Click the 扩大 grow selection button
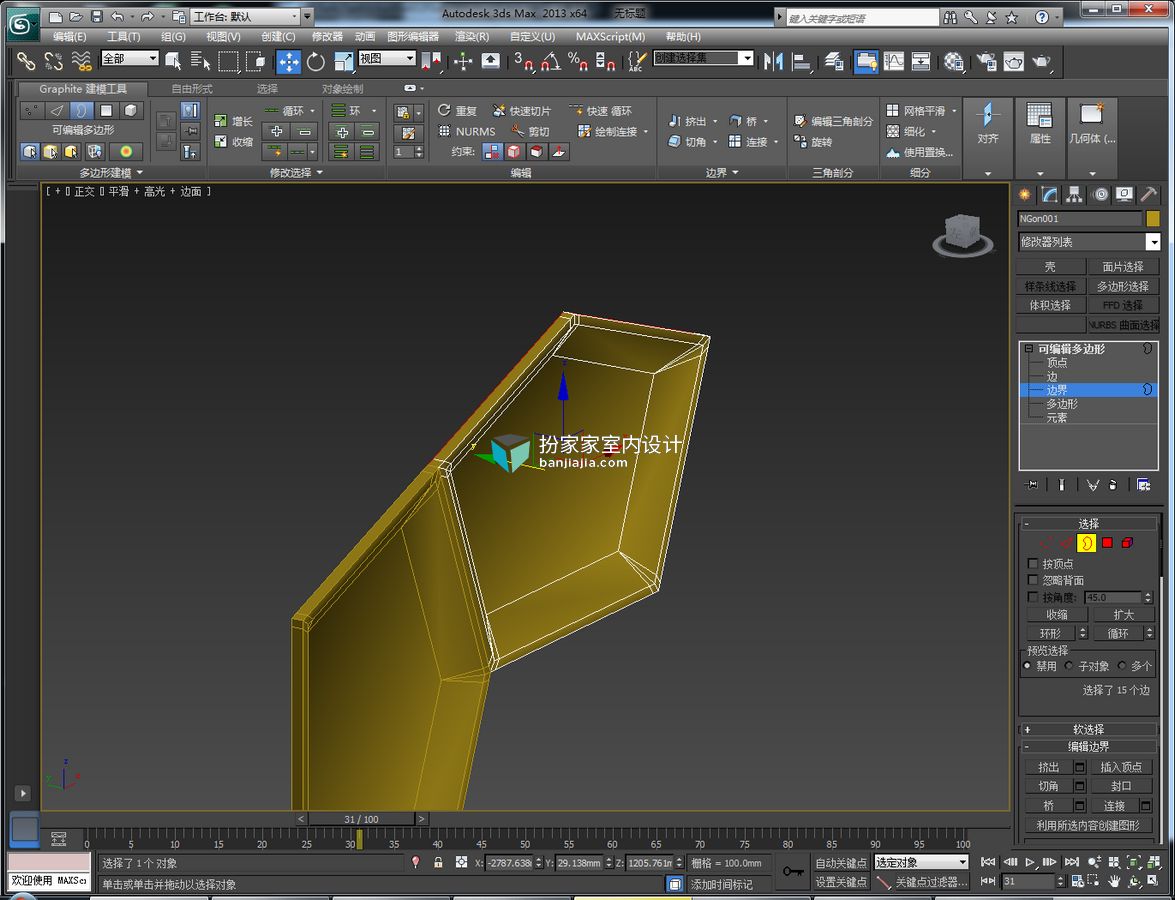1175x900 pixels. pos(1123,614)
